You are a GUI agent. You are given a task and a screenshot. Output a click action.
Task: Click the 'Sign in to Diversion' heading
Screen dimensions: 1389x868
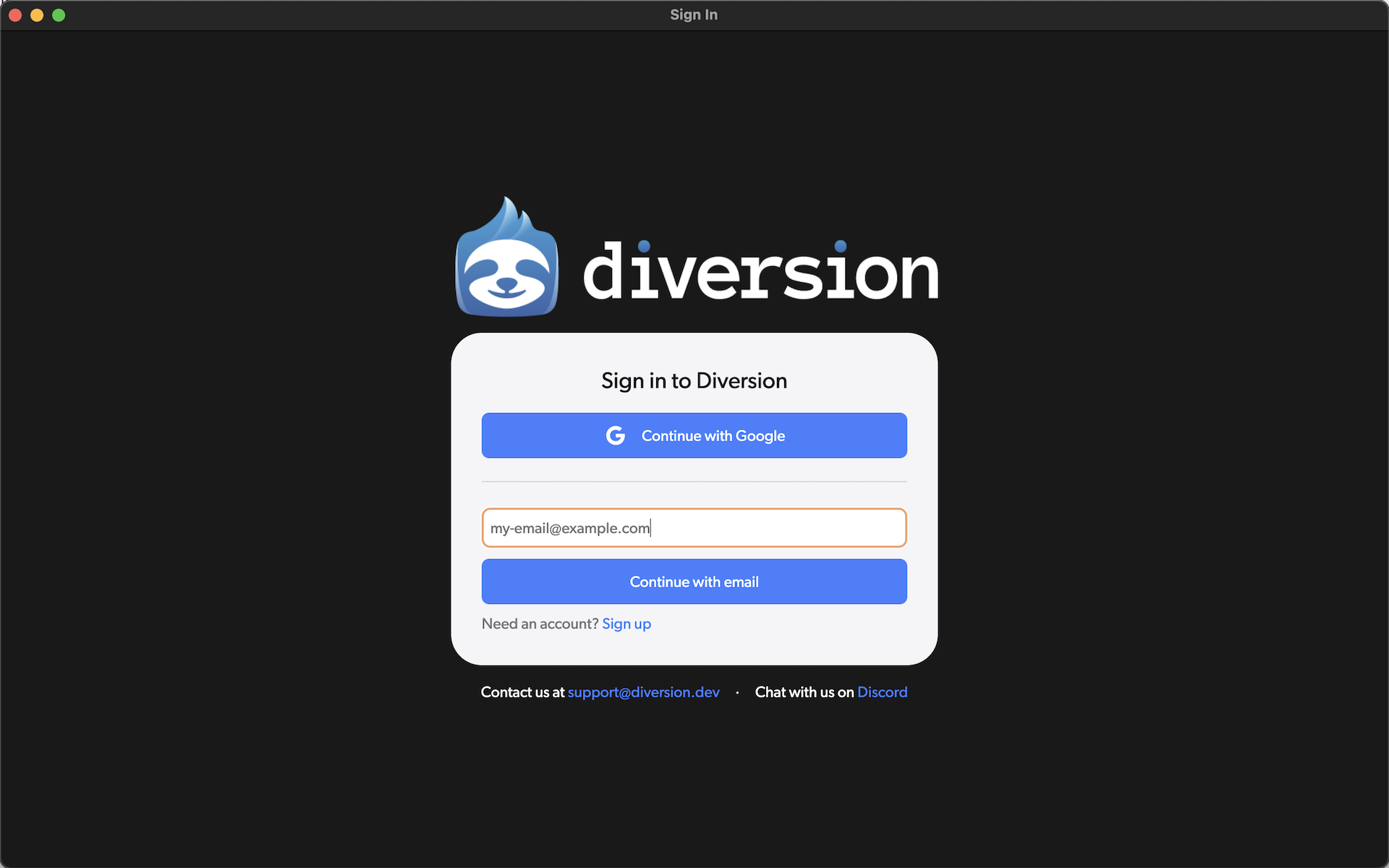coord(694,381)
